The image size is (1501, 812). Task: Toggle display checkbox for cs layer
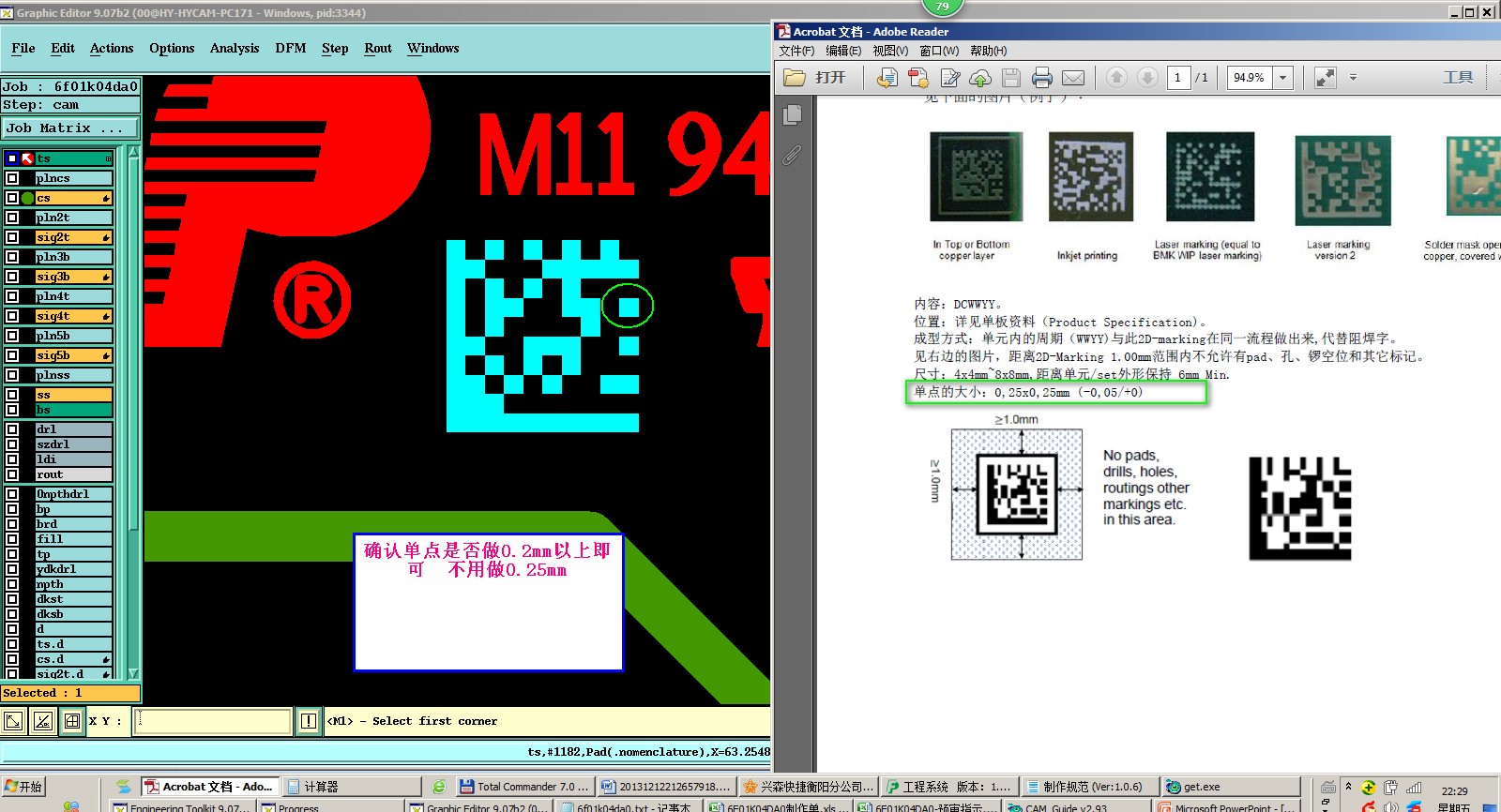point(12,198)
